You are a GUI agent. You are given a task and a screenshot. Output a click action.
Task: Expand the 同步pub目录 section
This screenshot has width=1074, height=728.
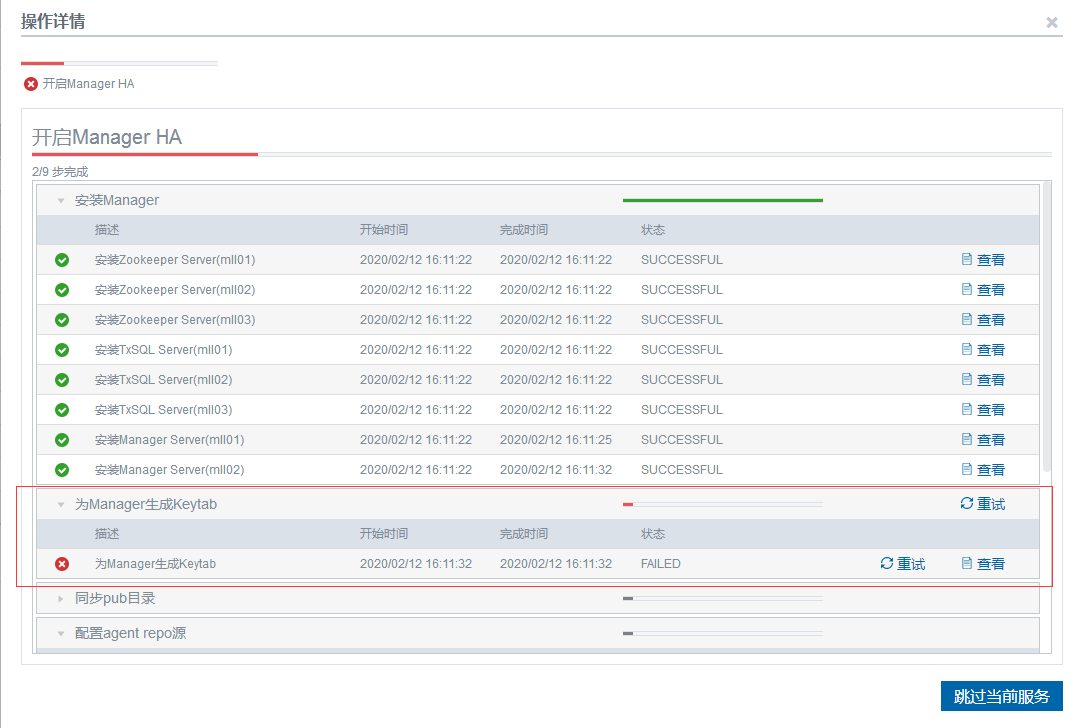[x=61, y=599]
